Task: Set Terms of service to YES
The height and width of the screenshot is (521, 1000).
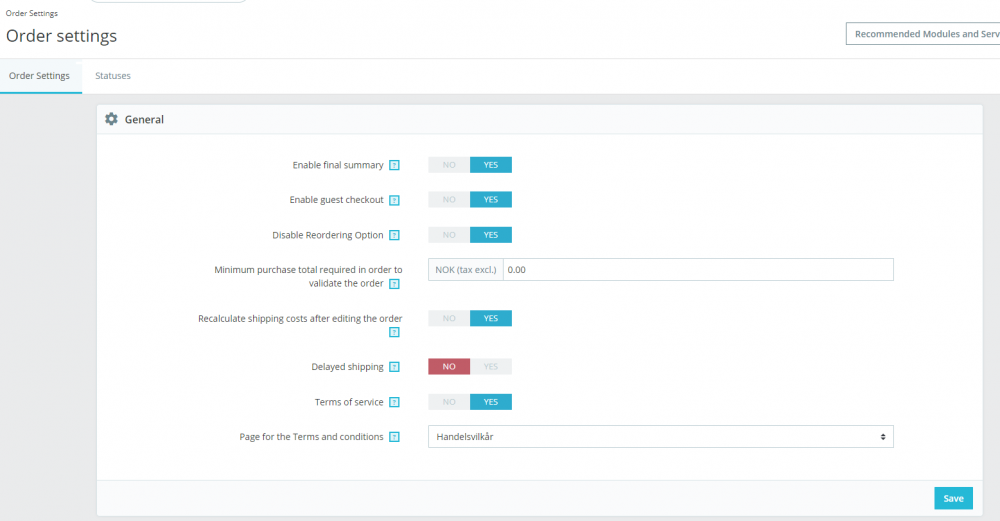Action: tap(490, 402)
